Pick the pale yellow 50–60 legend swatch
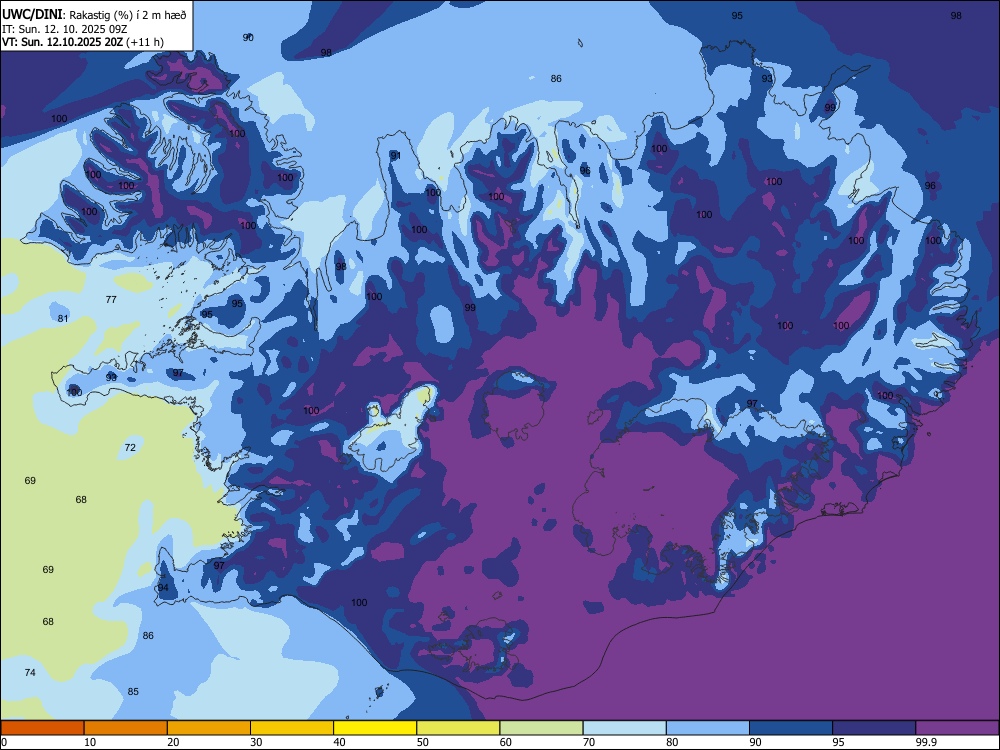The width and height of the screenshot is (1000, 750). coord(459,728)
